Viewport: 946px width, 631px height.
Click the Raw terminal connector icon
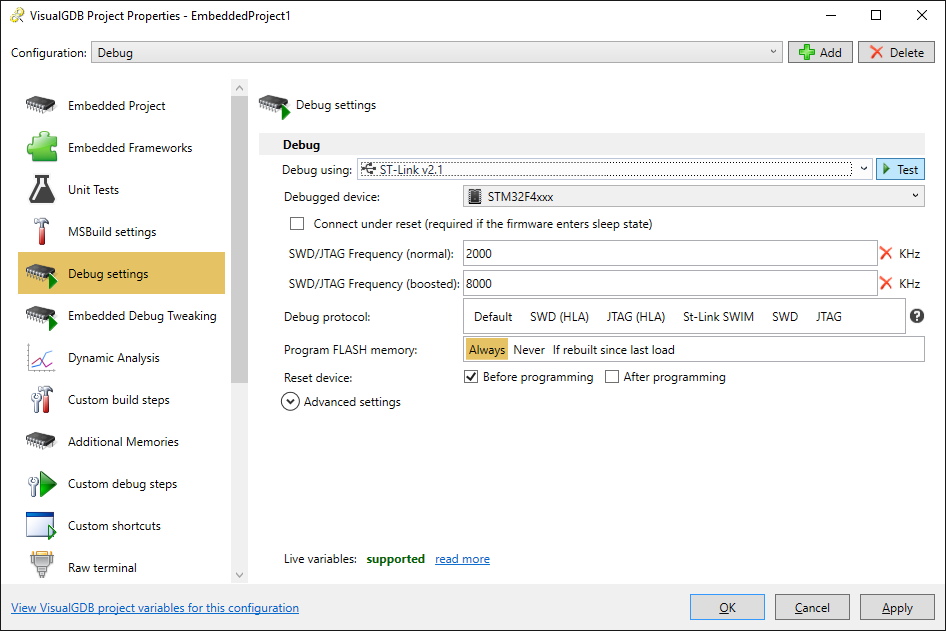click(x=42, y=565)
